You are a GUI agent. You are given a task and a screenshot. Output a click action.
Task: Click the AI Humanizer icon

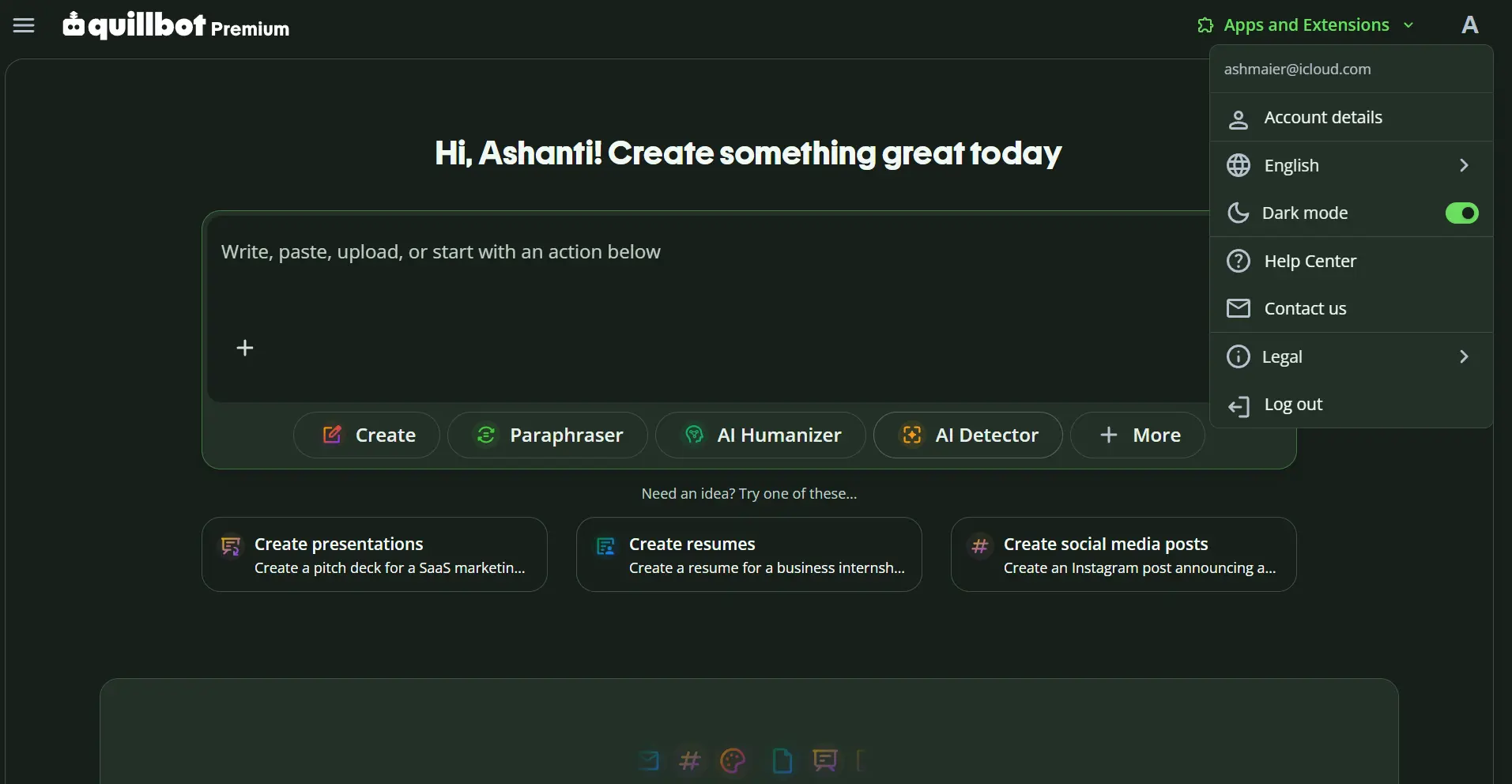coord(694,435)
